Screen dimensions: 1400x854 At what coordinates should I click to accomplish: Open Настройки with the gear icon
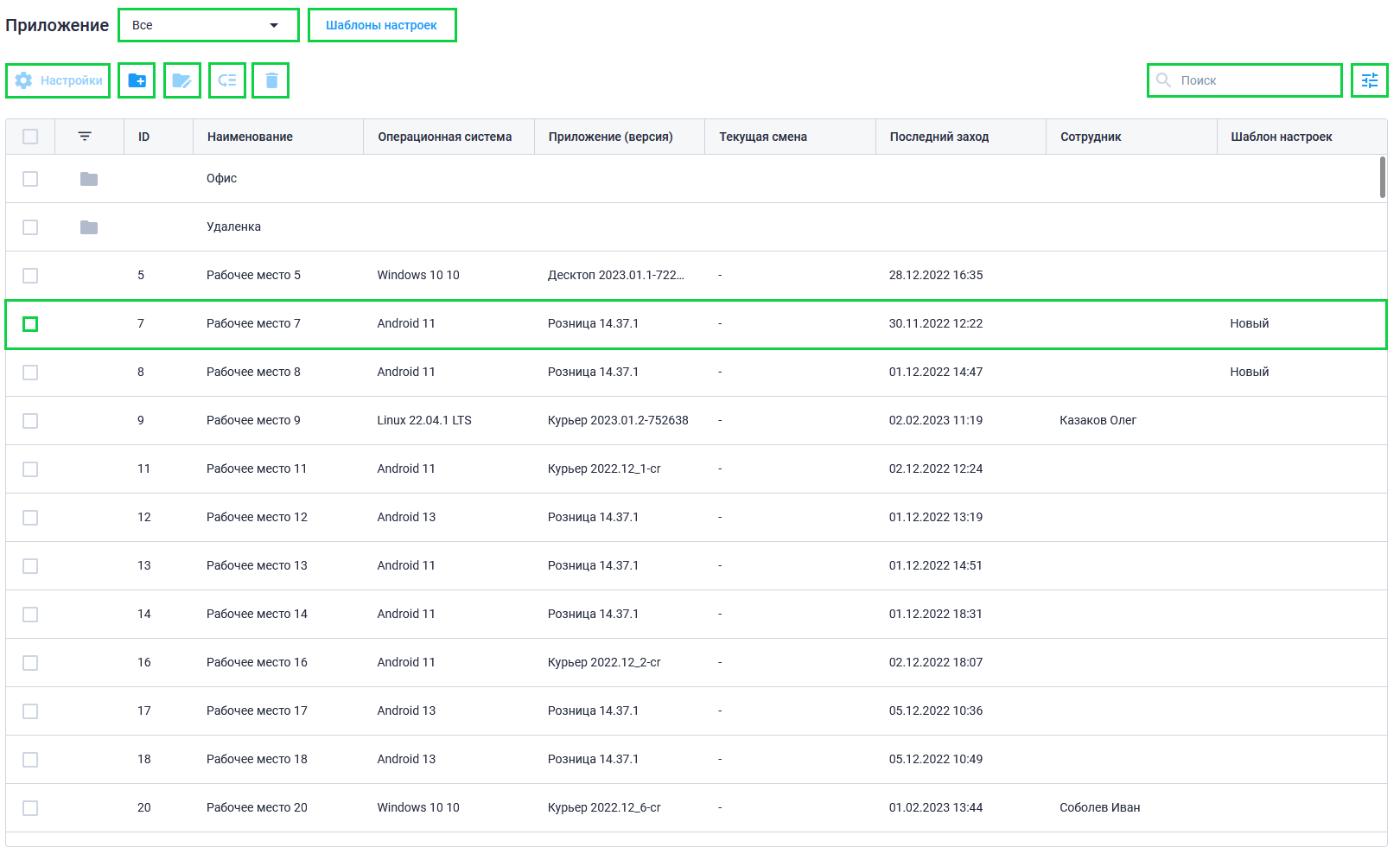coord(58,80)
